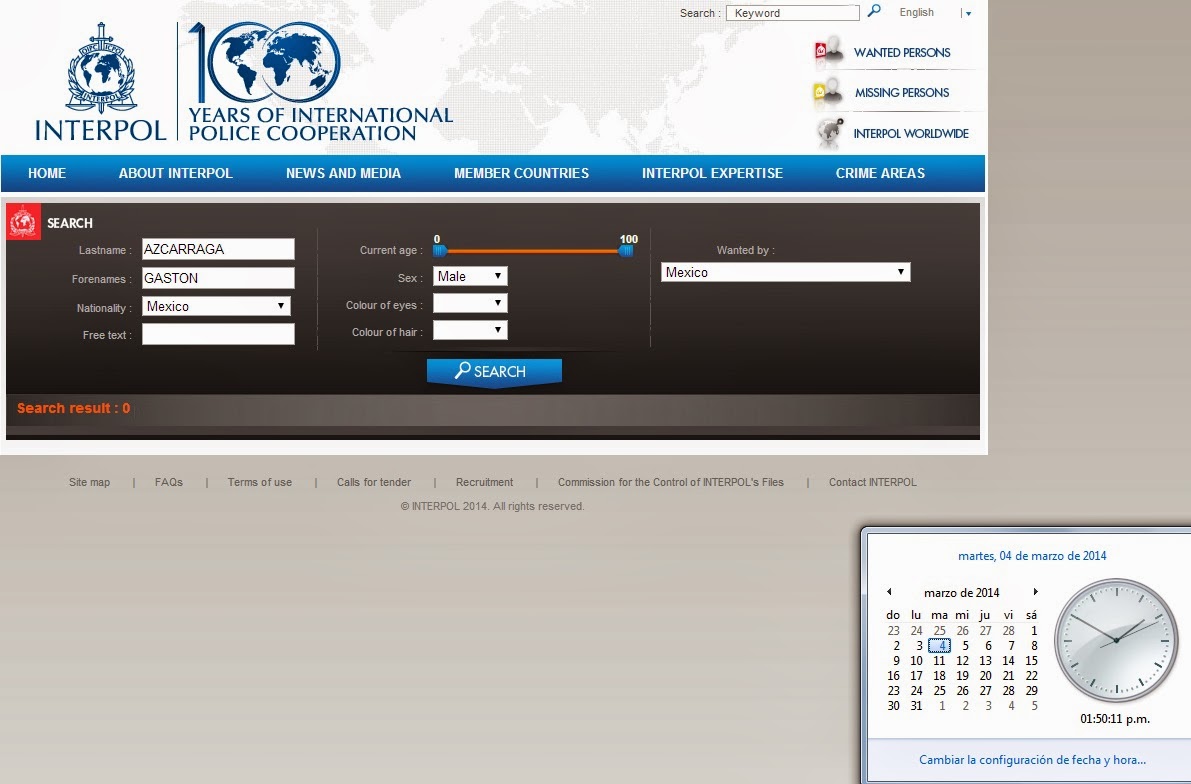This screenshot has height=784, width=1191.
Task: Open the ABOUT INTERPOL menu
Action: coord(175,173)
